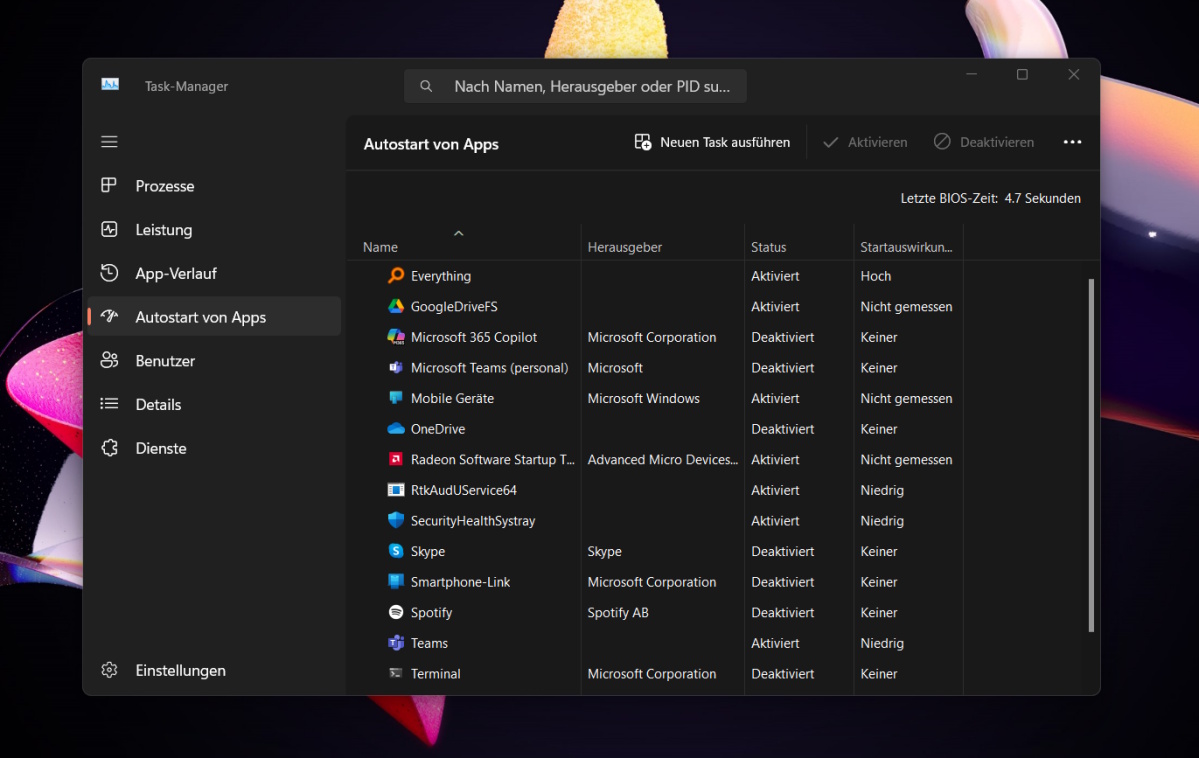Screen dimensions: 1199x758
Task: Sort list by Name column header
Action: pos(381,247)
